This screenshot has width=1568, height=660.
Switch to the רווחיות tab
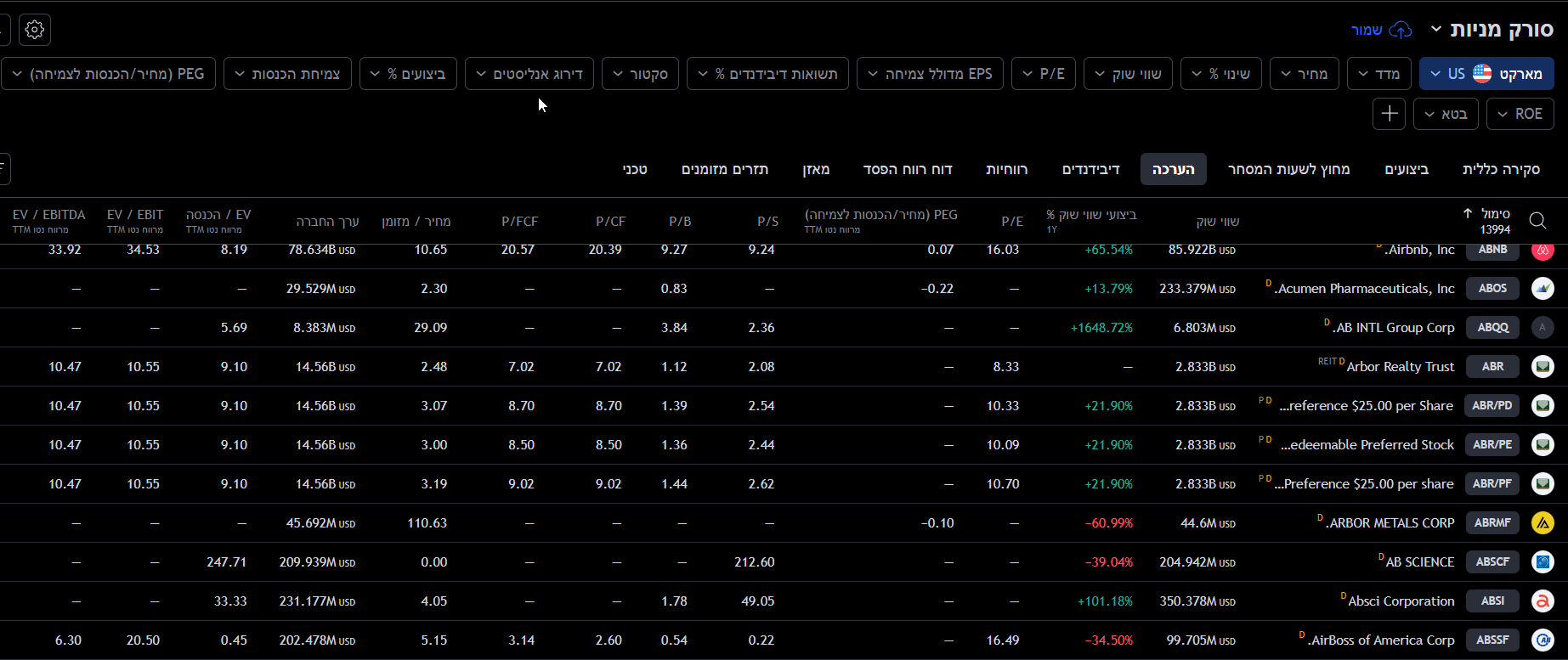tap(1007, 169)
